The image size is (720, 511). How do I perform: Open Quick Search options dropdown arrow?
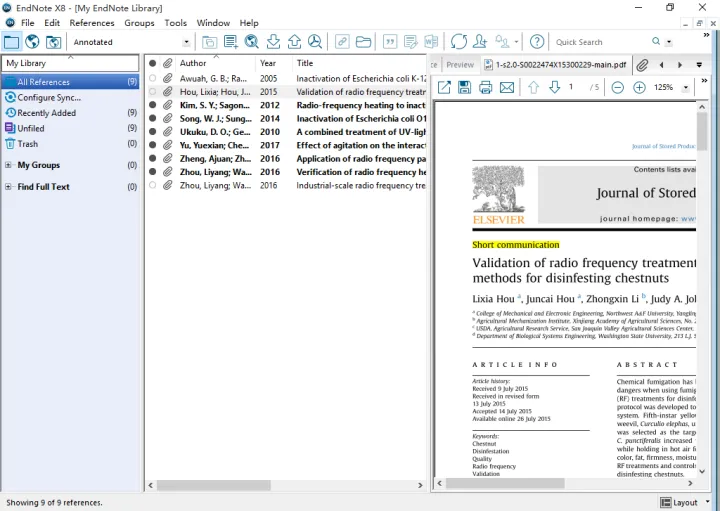[669, 42]
